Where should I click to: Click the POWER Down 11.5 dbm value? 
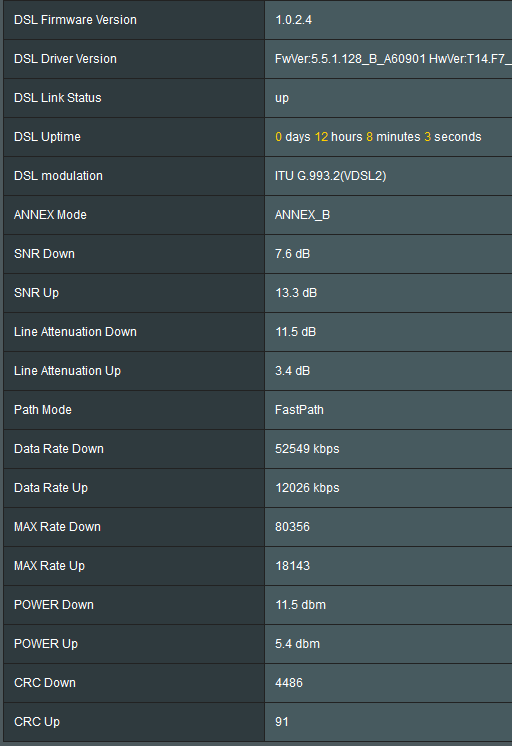coord(300,605)
